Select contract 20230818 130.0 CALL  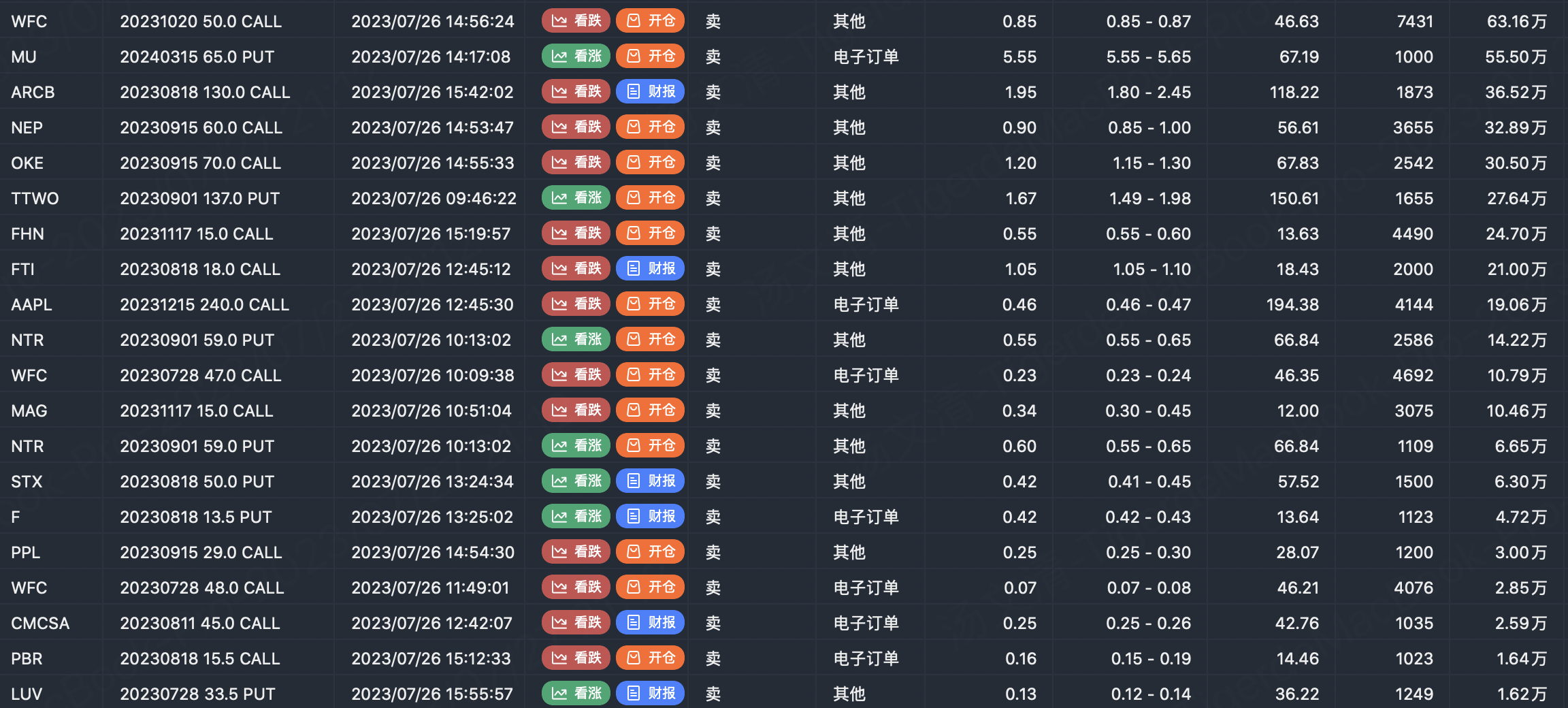pos(205,93)
